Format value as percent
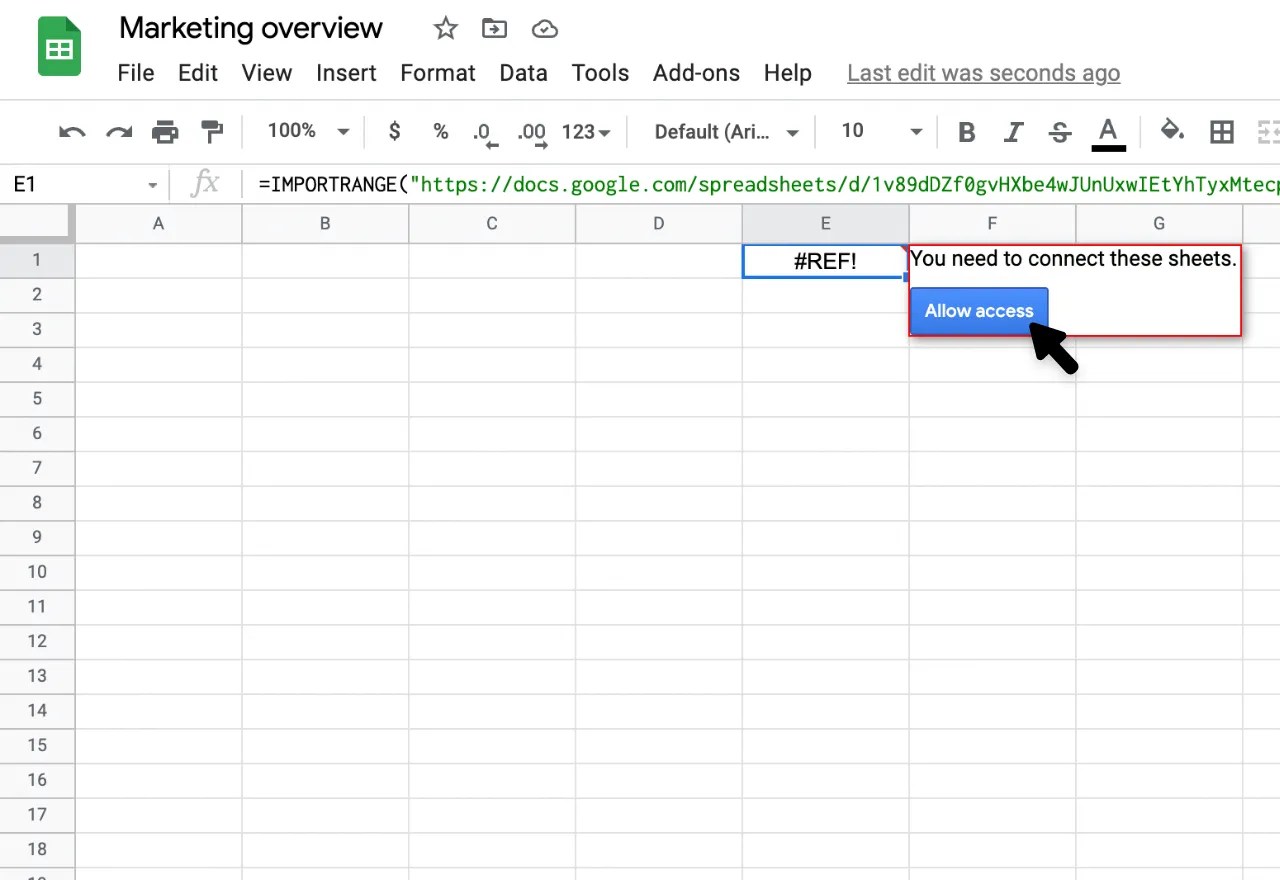 (x=440, y=131)
